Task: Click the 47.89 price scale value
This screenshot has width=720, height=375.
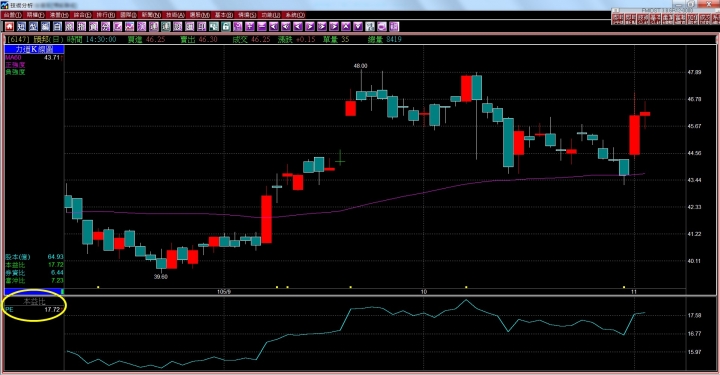Action: click(694, 73)
